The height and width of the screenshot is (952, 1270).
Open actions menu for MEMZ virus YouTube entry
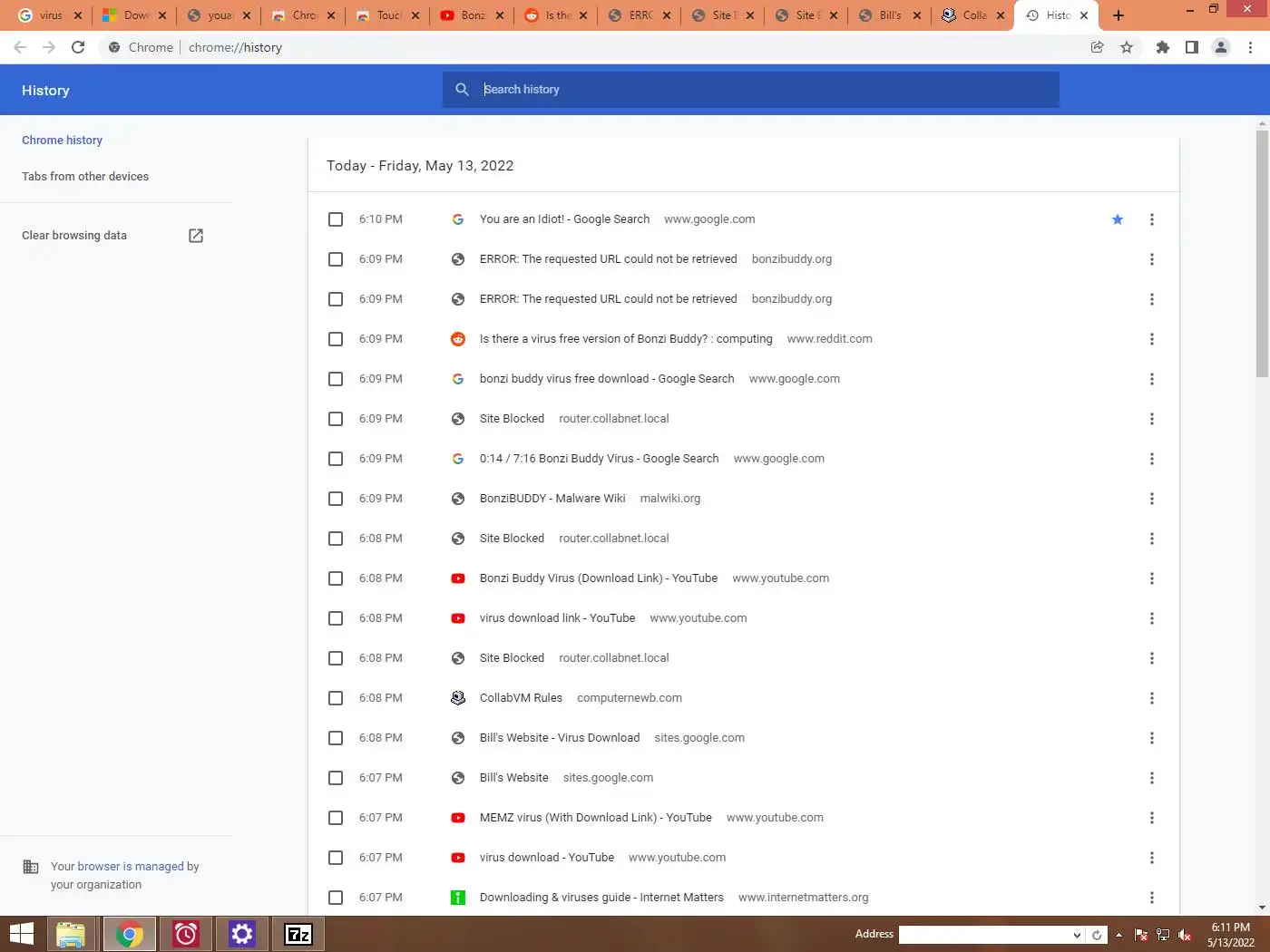(1152, 818)
